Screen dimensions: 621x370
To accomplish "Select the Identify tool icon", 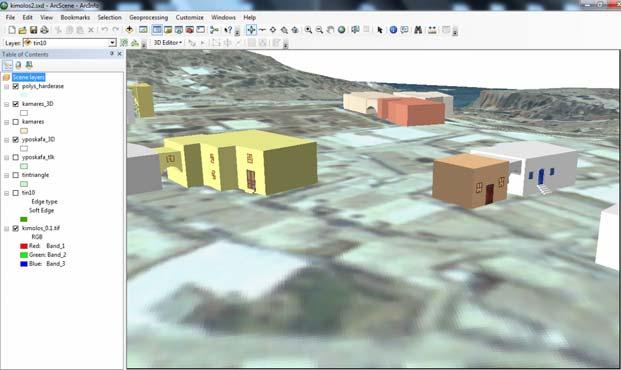I will click(393, 30).
